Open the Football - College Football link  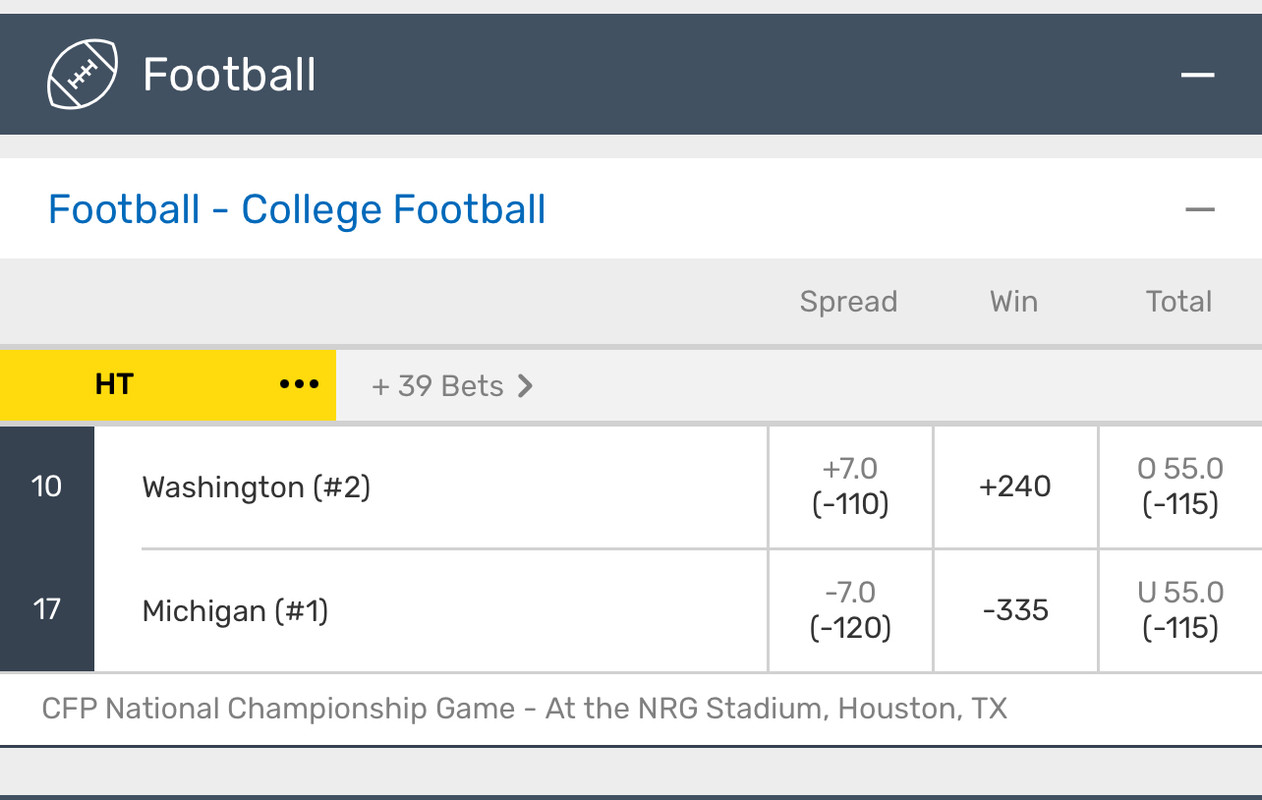click(297, 210)
